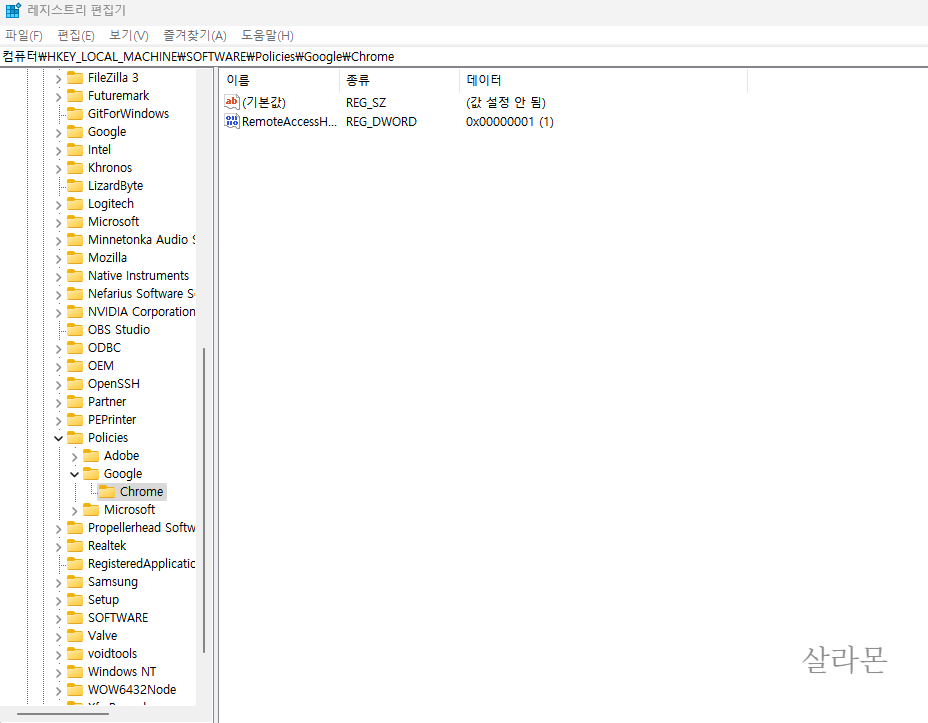Select the (기본값) string value icon
Viewport: 928px width, 723px height.
tap(231, 102)
